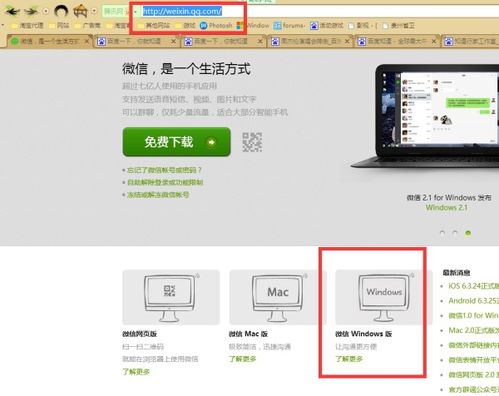The image size is (499, 396).
Task: Click the Mac monitor icon
Action: 278,297
